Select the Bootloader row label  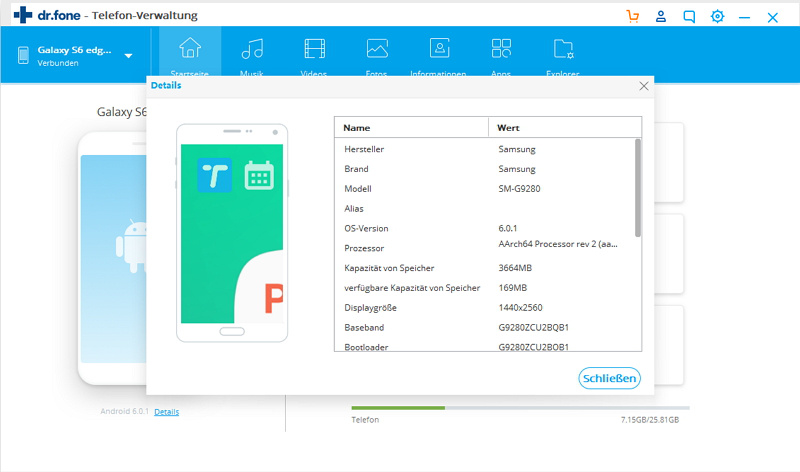(366, 347)
